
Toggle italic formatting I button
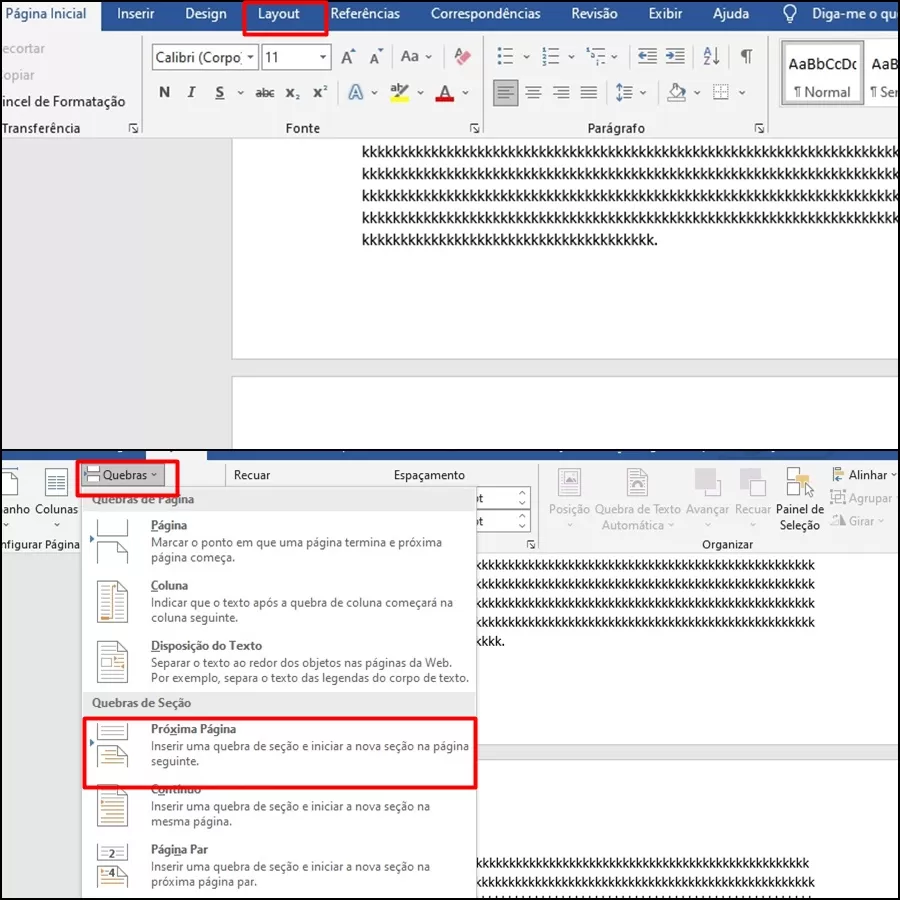pos(192,92)
